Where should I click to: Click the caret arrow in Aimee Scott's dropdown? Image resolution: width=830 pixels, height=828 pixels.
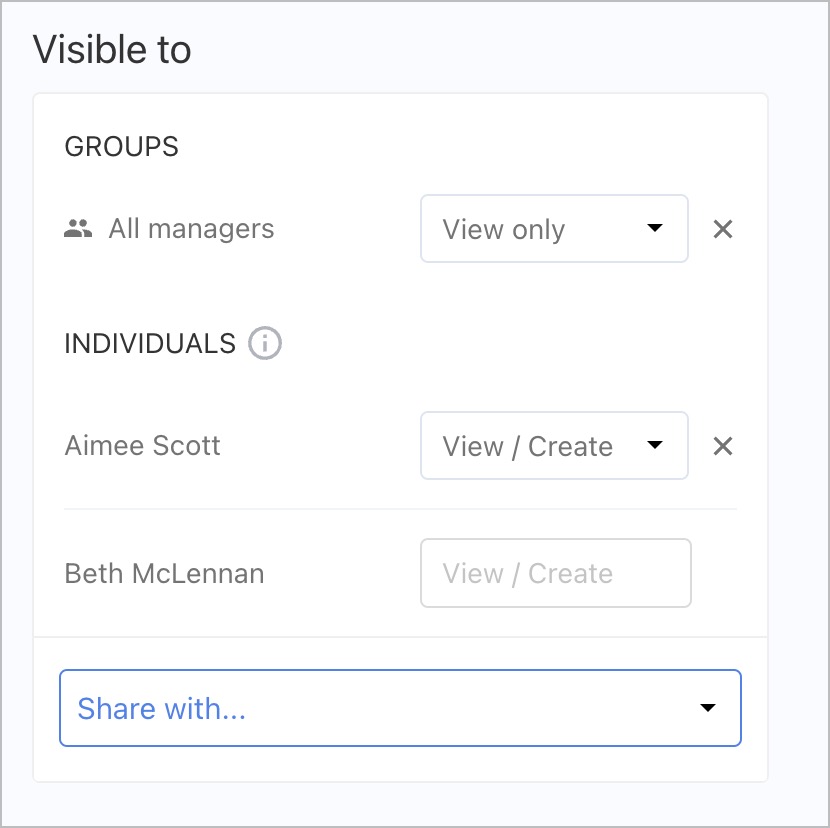[655, 446]
